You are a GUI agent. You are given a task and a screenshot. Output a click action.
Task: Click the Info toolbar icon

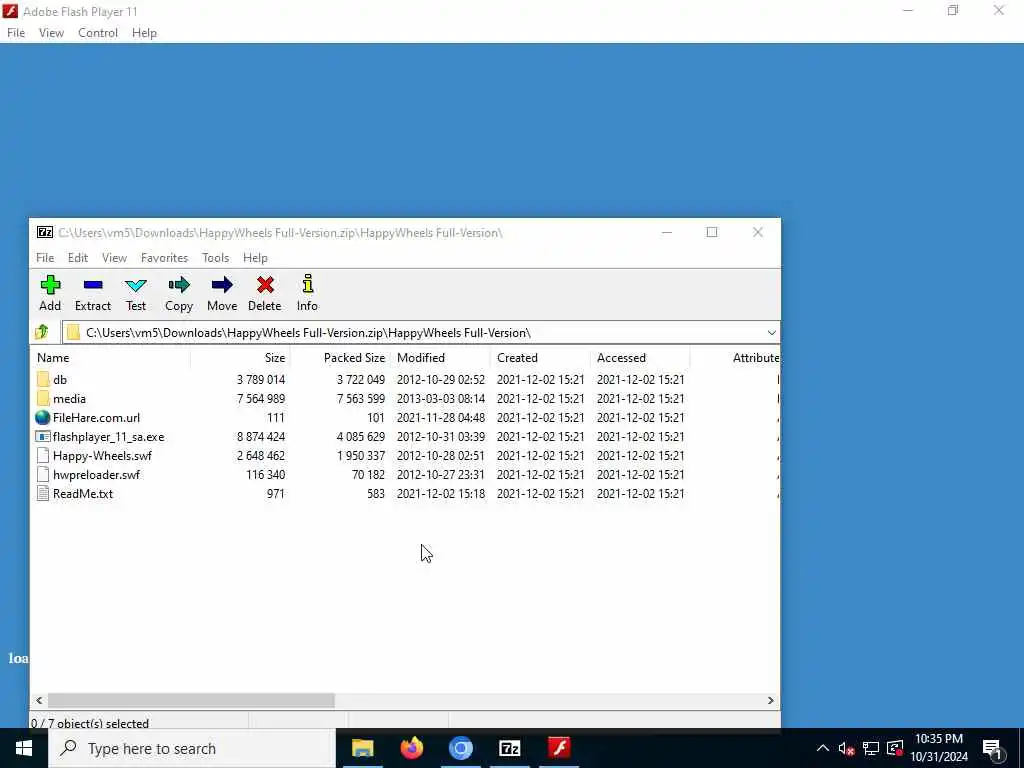click(308, 284)
